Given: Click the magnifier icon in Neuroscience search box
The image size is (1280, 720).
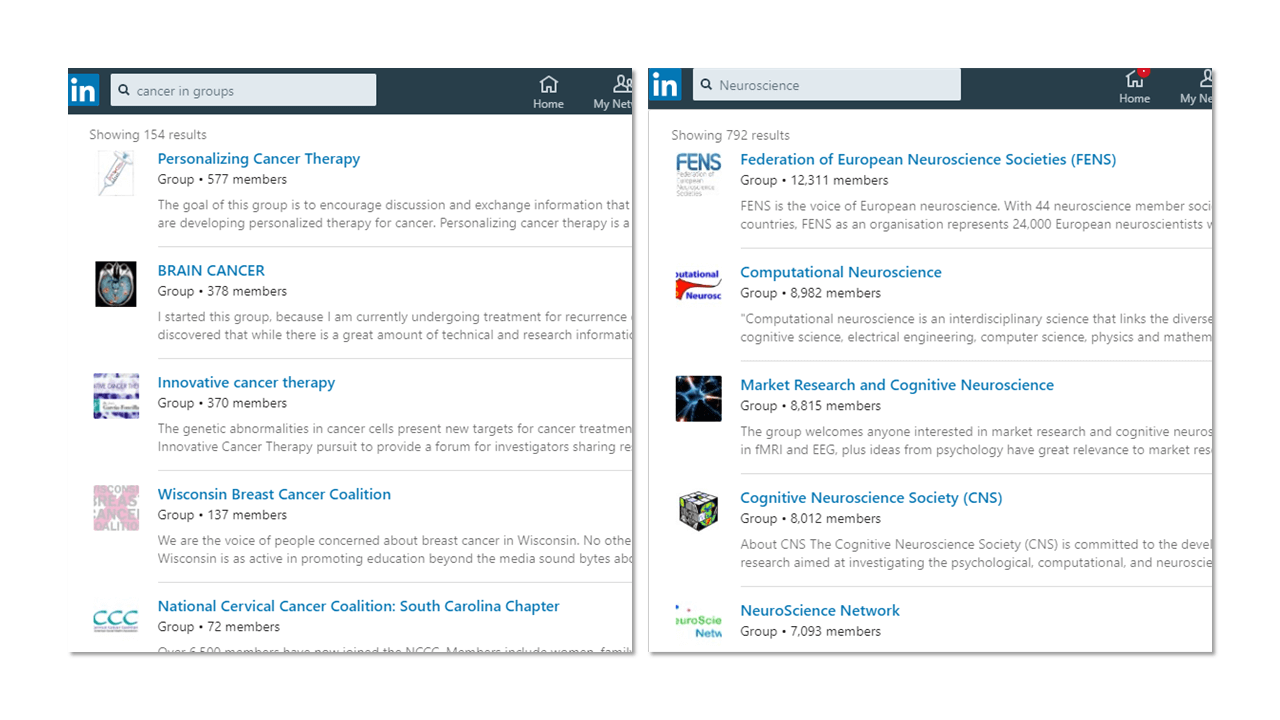Looking at the screenshot, I should pyautogui.click(x=706, y=85).
